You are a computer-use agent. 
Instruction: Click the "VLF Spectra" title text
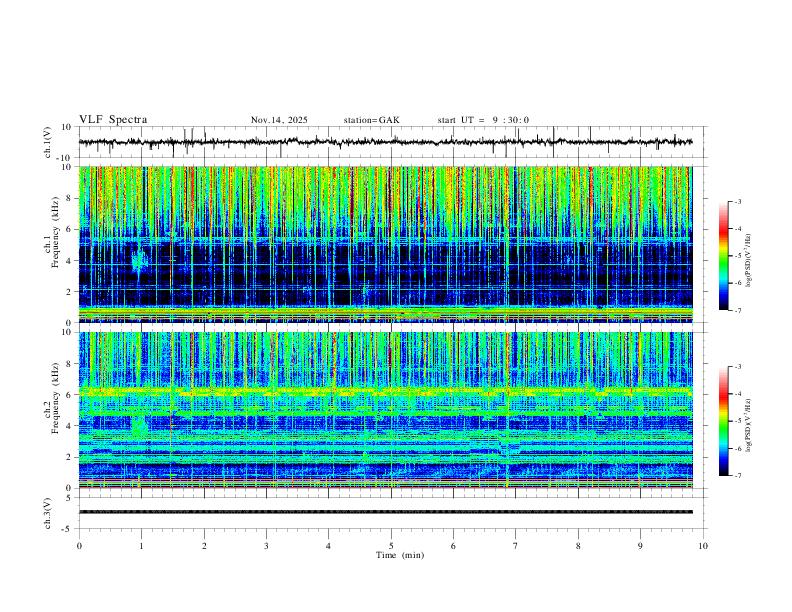pyautogui.click(x=113, y=120)
